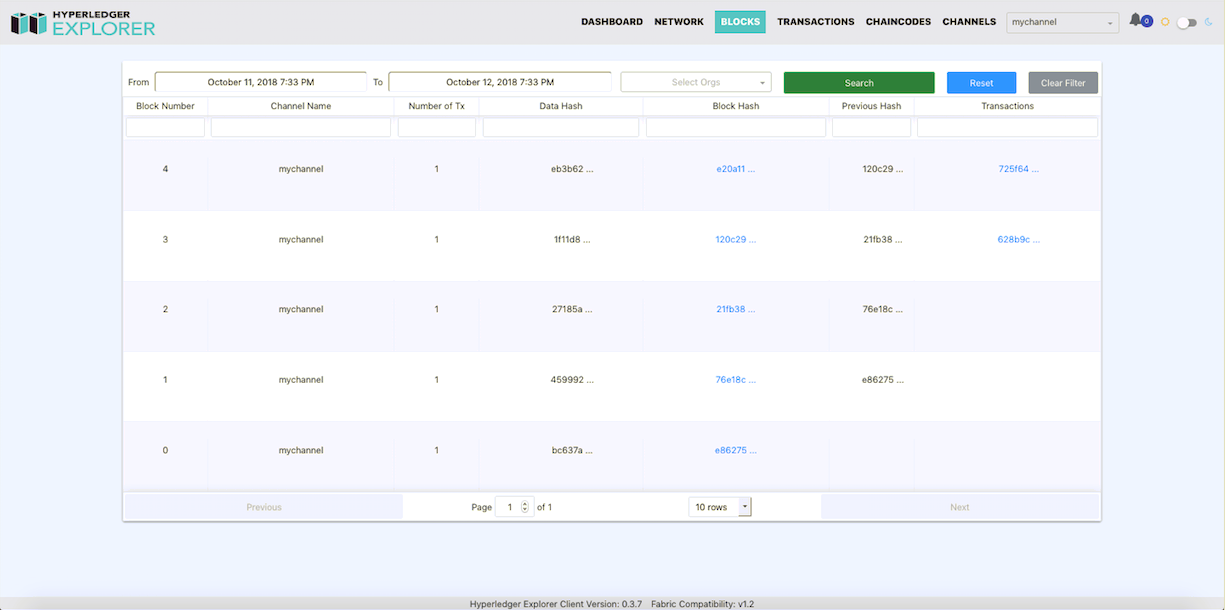1225x610 pixels.
Task: Open the Network tab
Action: [x=679, y=22]
